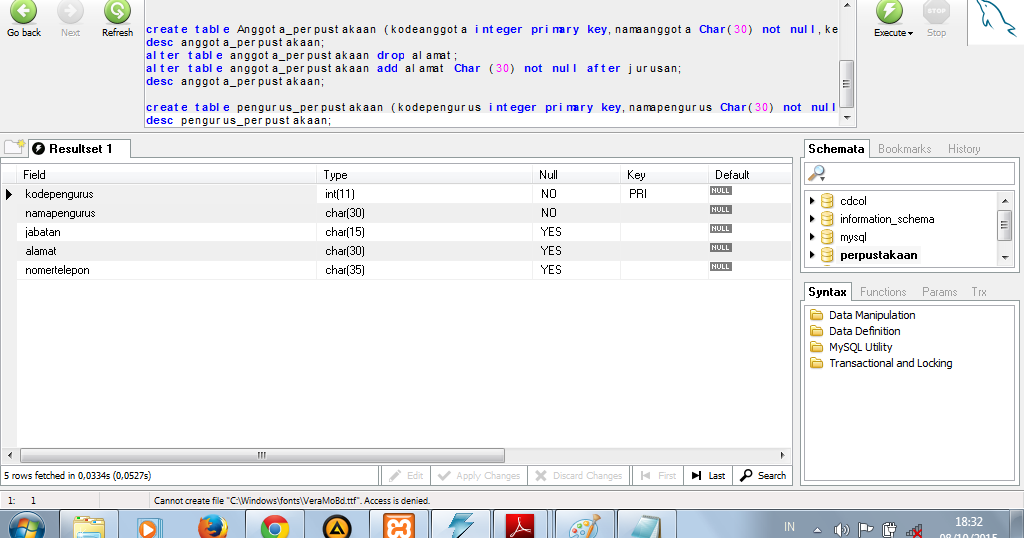Click the Search button

(763, 475)
